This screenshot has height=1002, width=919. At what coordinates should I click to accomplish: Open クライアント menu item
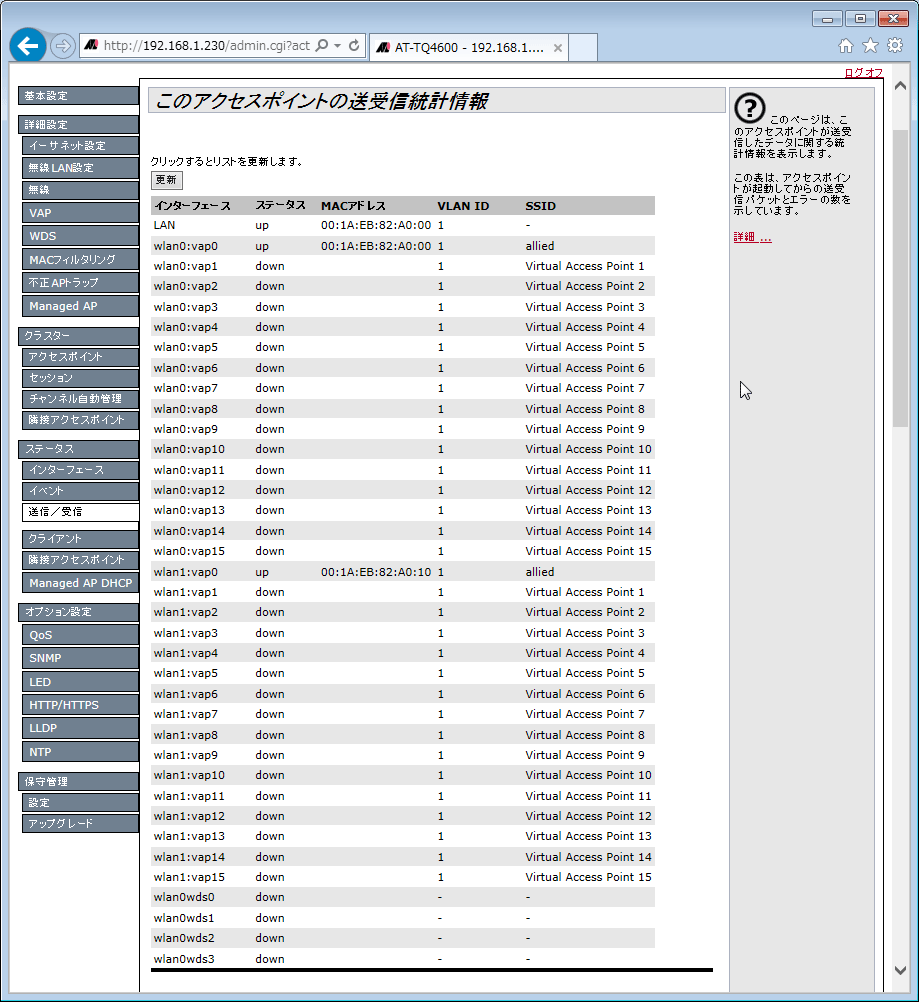point(80,539)
